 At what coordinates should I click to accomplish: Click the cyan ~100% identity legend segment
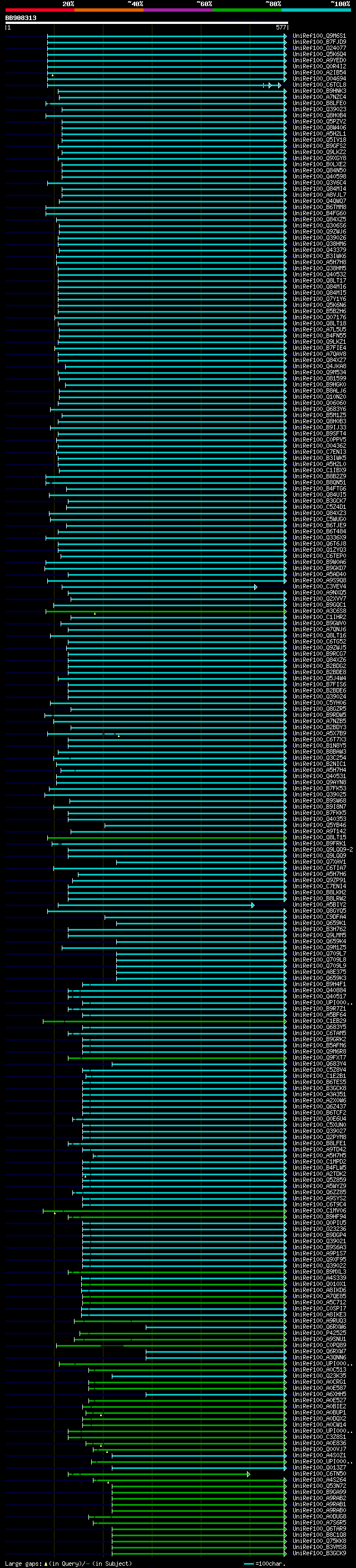click(316, 10)
